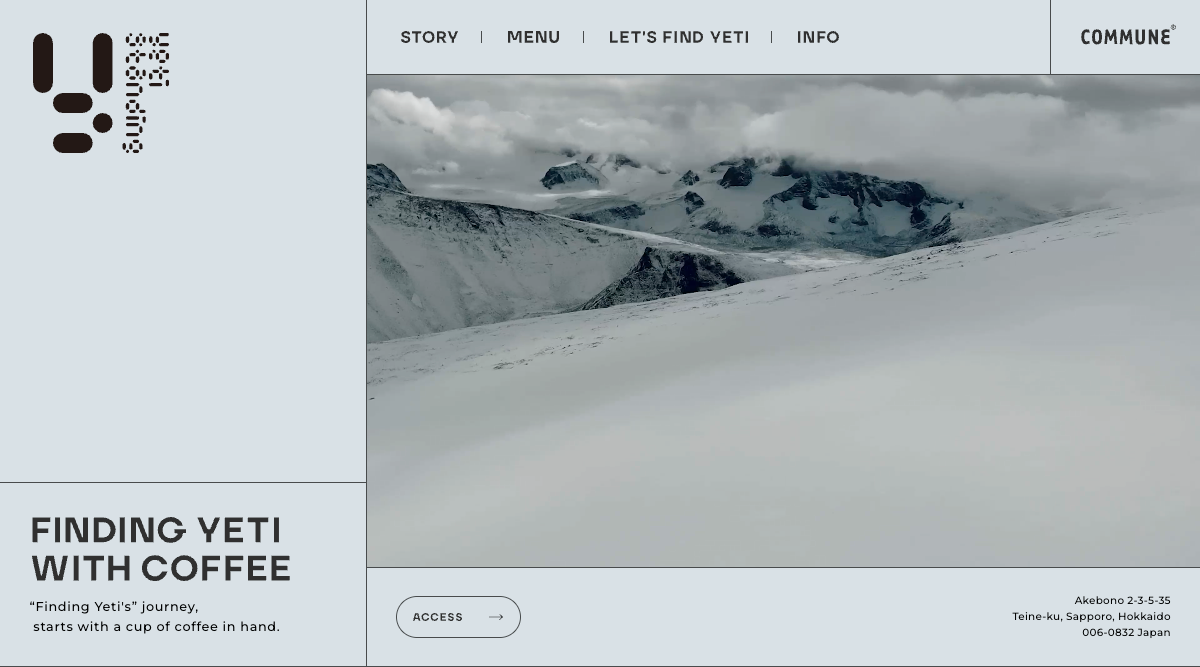Click the Teine-ku, Sapporo, Hokkaido line
The height and width of the screenshot is (667, 1200).
[1091, 616]
